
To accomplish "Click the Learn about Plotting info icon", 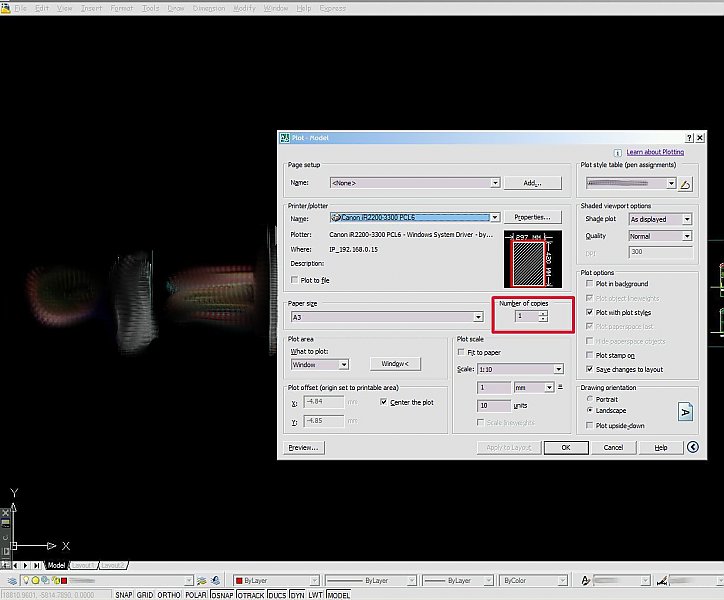I will point(619,152).
